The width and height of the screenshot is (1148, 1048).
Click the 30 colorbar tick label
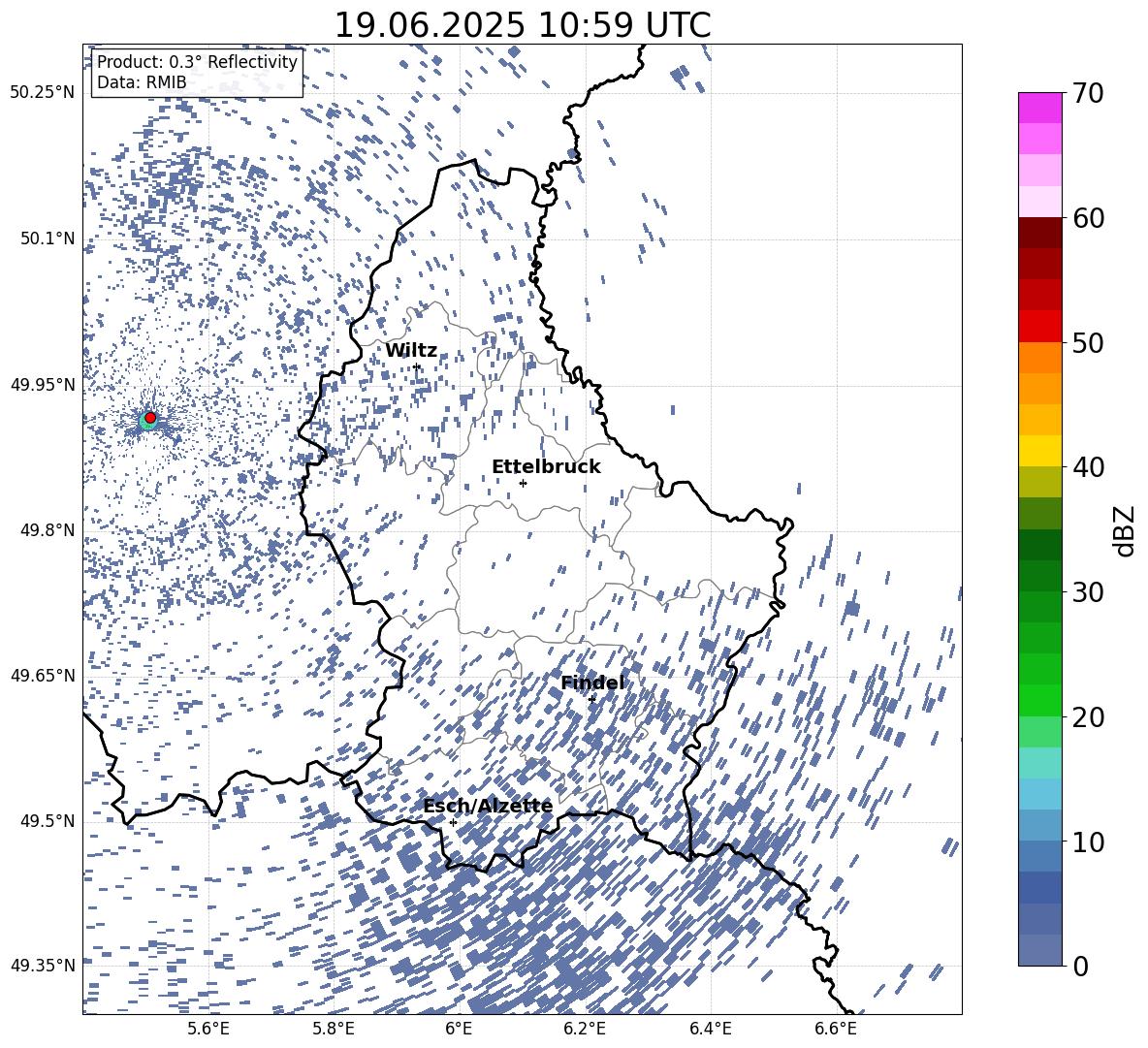coord(1088,592)
